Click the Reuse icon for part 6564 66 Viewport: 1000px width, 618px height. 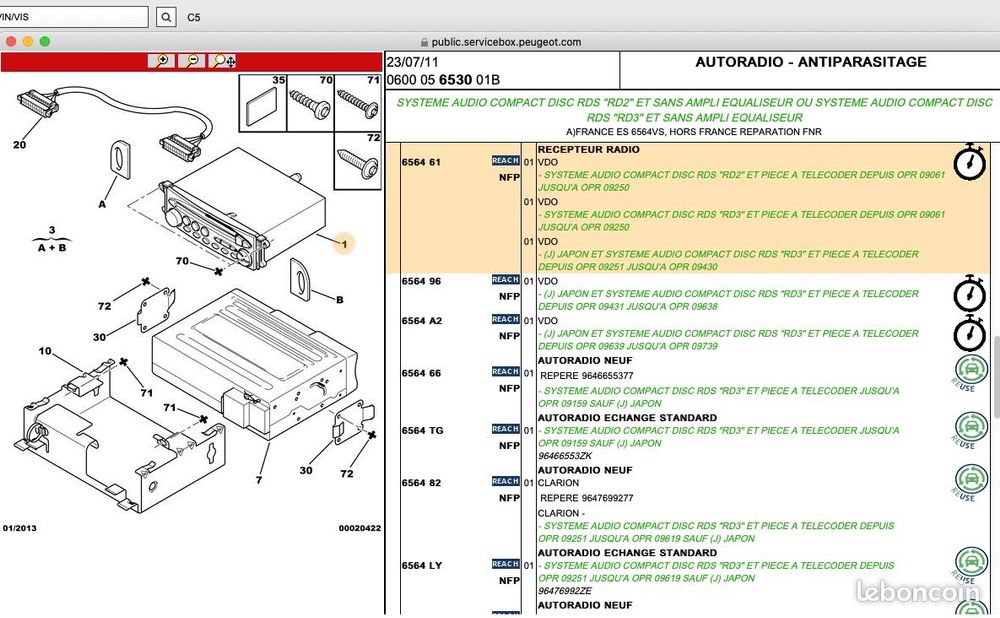point(970,372)
